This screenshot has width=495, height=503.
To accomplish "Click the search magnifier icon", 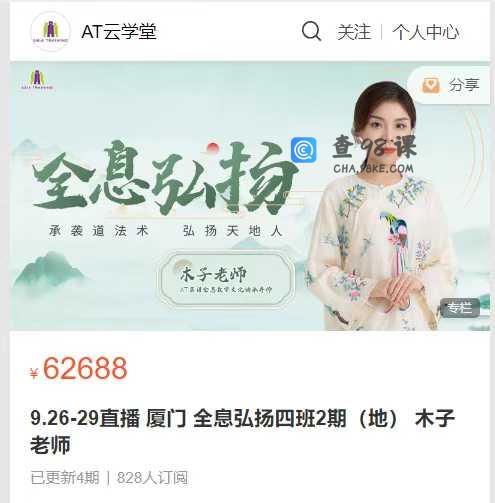I will pyautogui.click(x=311, y=31).
